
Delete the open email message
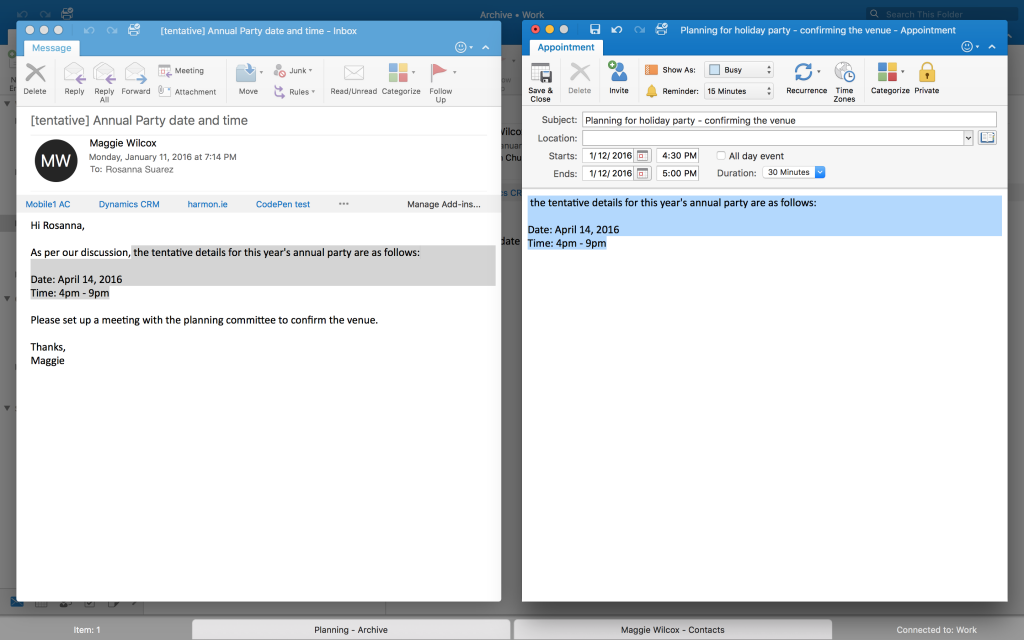[34, 80]
